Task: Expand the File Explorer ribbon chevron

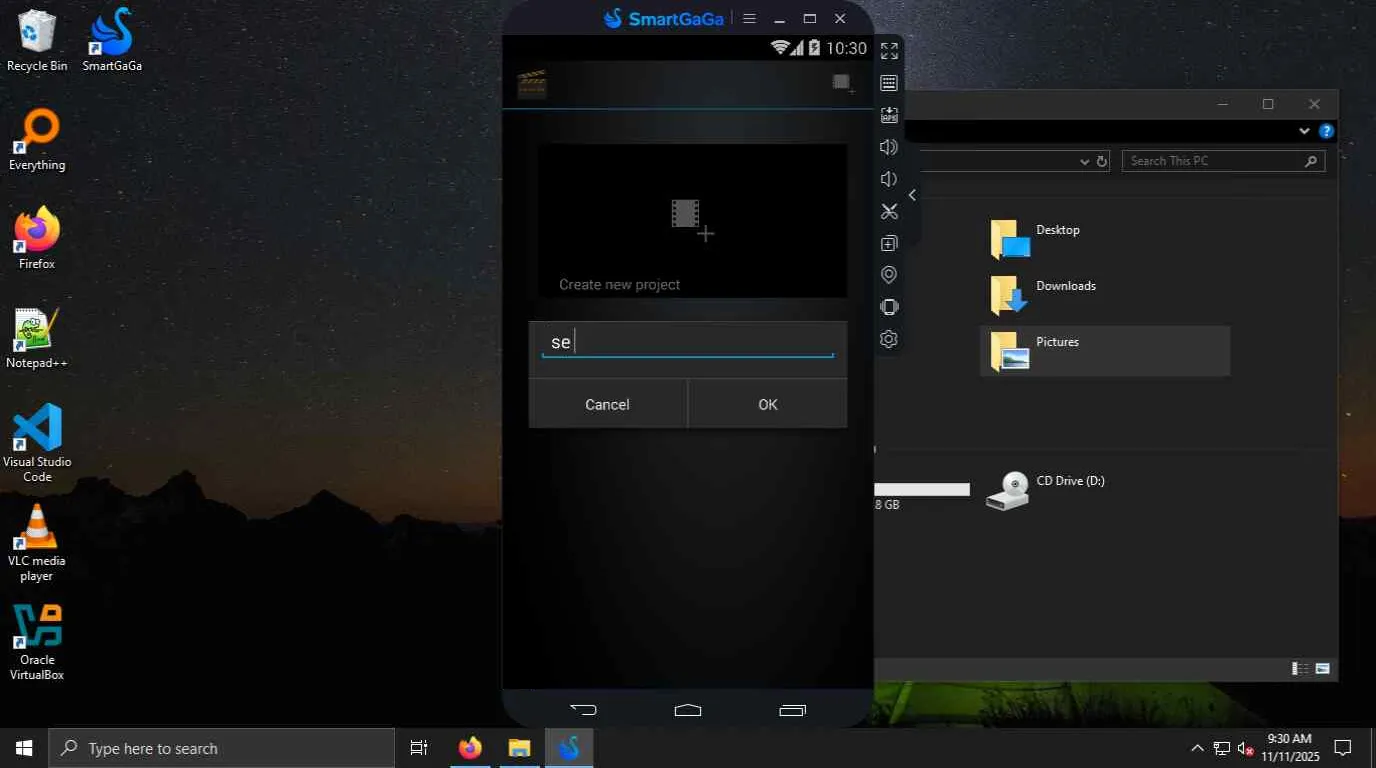Action: [1304, 131]
